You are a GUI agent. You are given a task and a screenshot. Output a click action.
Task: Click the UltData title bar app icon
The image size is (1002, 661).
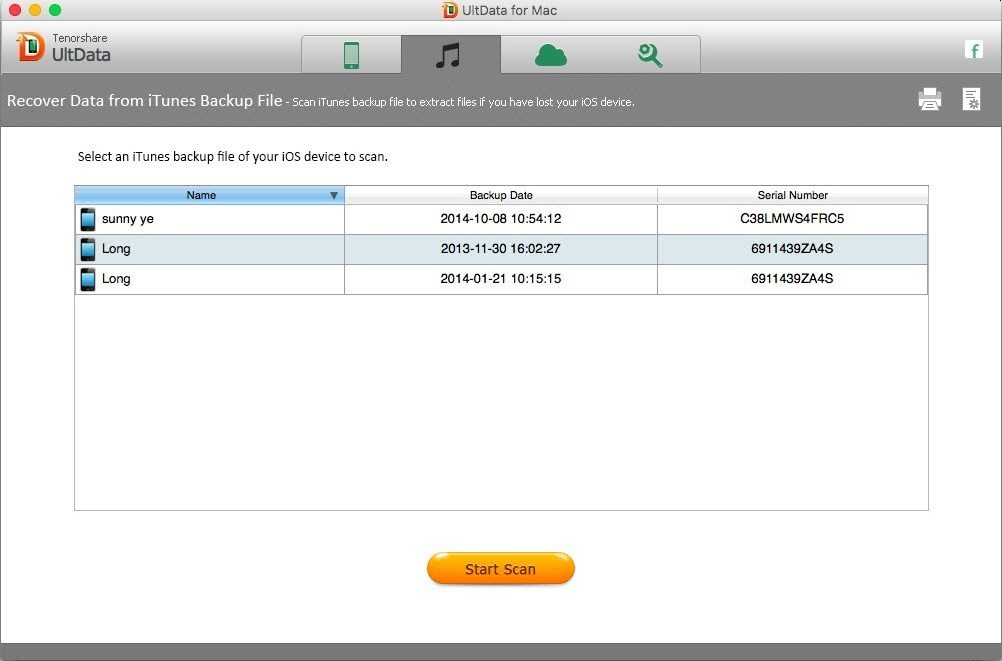point(450,10)
